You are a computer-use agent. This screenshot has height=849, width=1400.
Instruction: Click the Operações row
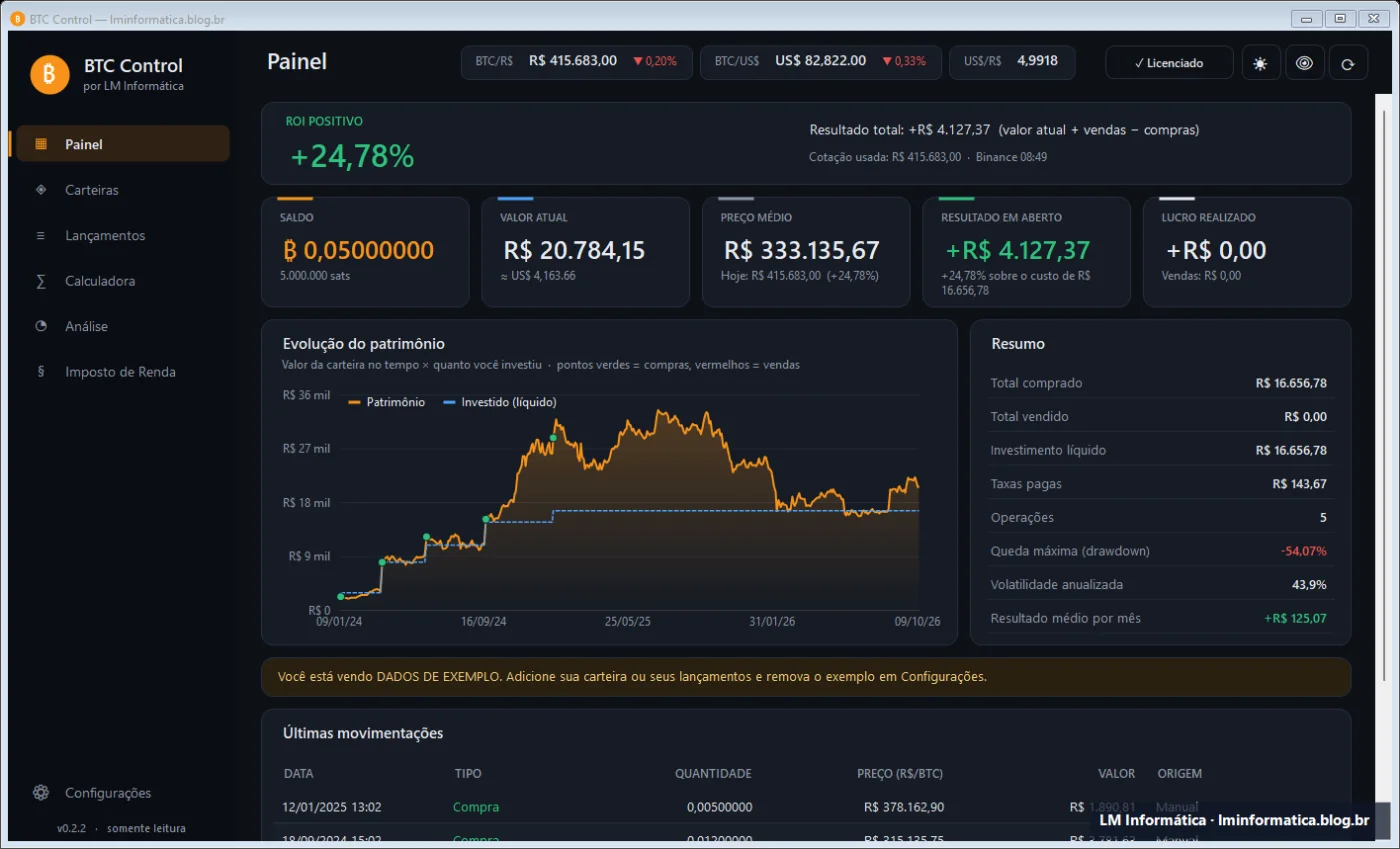pos(1159,517)
